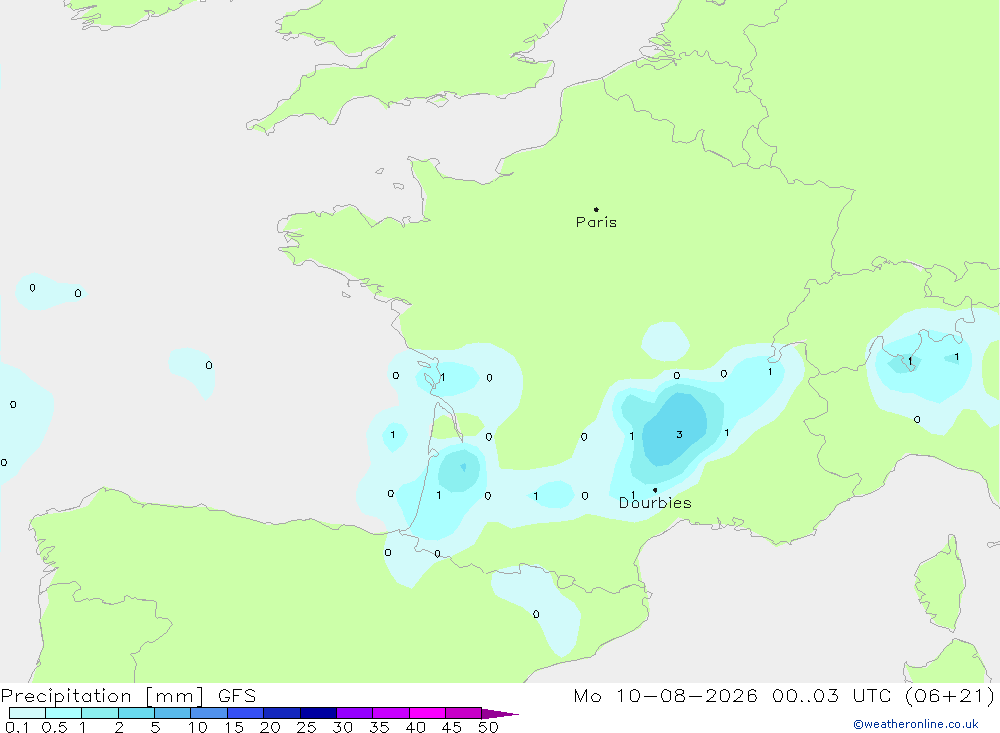
Task: Pick the 40–45 mm legend color
Action: pos(427,713)
